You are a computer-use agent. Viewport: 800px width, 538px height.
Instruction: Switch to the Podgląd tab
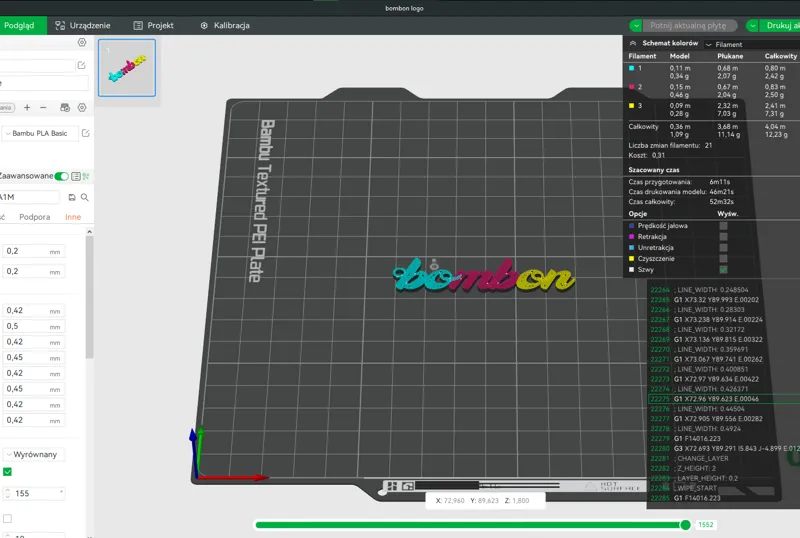tap(20, 26)
